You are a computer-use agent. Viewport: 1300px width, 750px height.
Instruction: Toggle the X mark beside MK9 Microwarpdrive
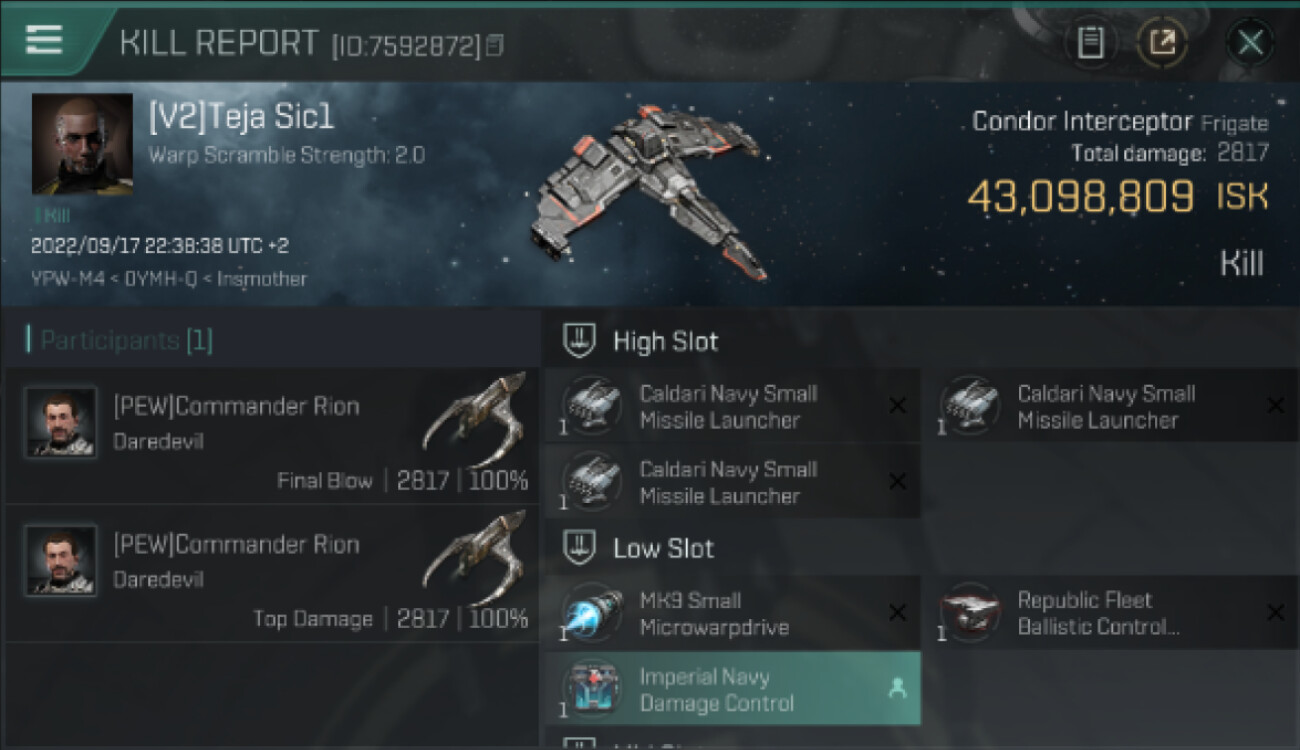(897, 613)
